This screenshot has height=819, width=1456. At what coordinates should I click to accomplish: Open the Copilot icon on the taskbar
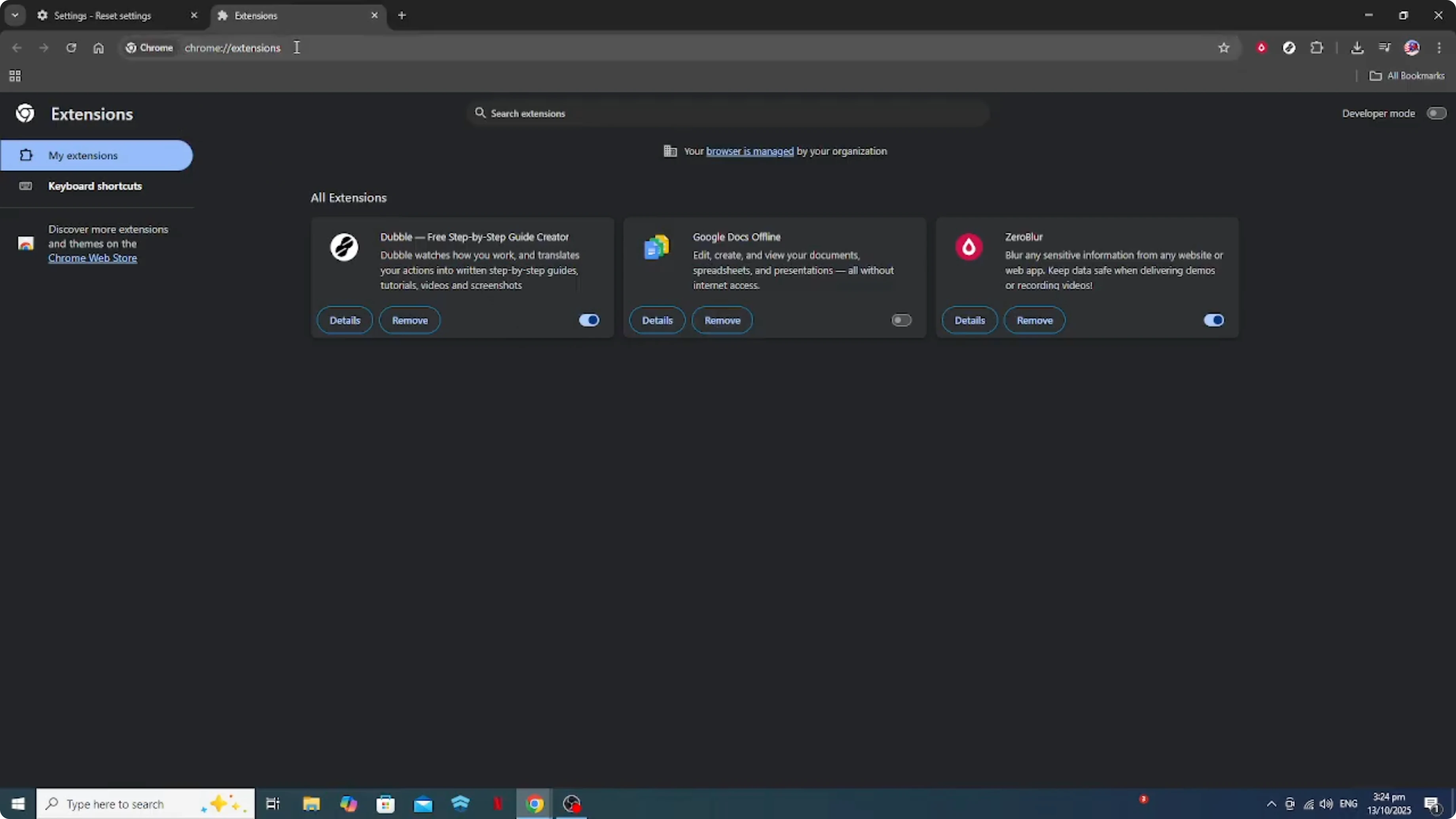(x=348, y=804)
